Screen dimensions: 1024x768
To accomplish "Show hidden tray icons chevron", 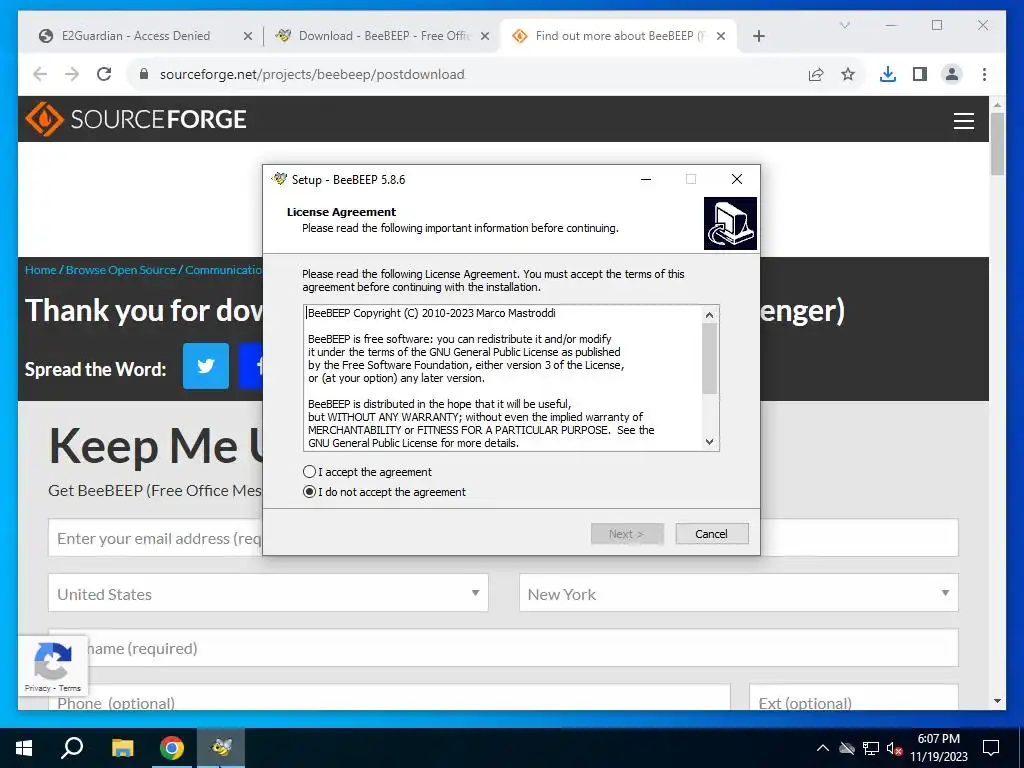I will tap(823, 748).
